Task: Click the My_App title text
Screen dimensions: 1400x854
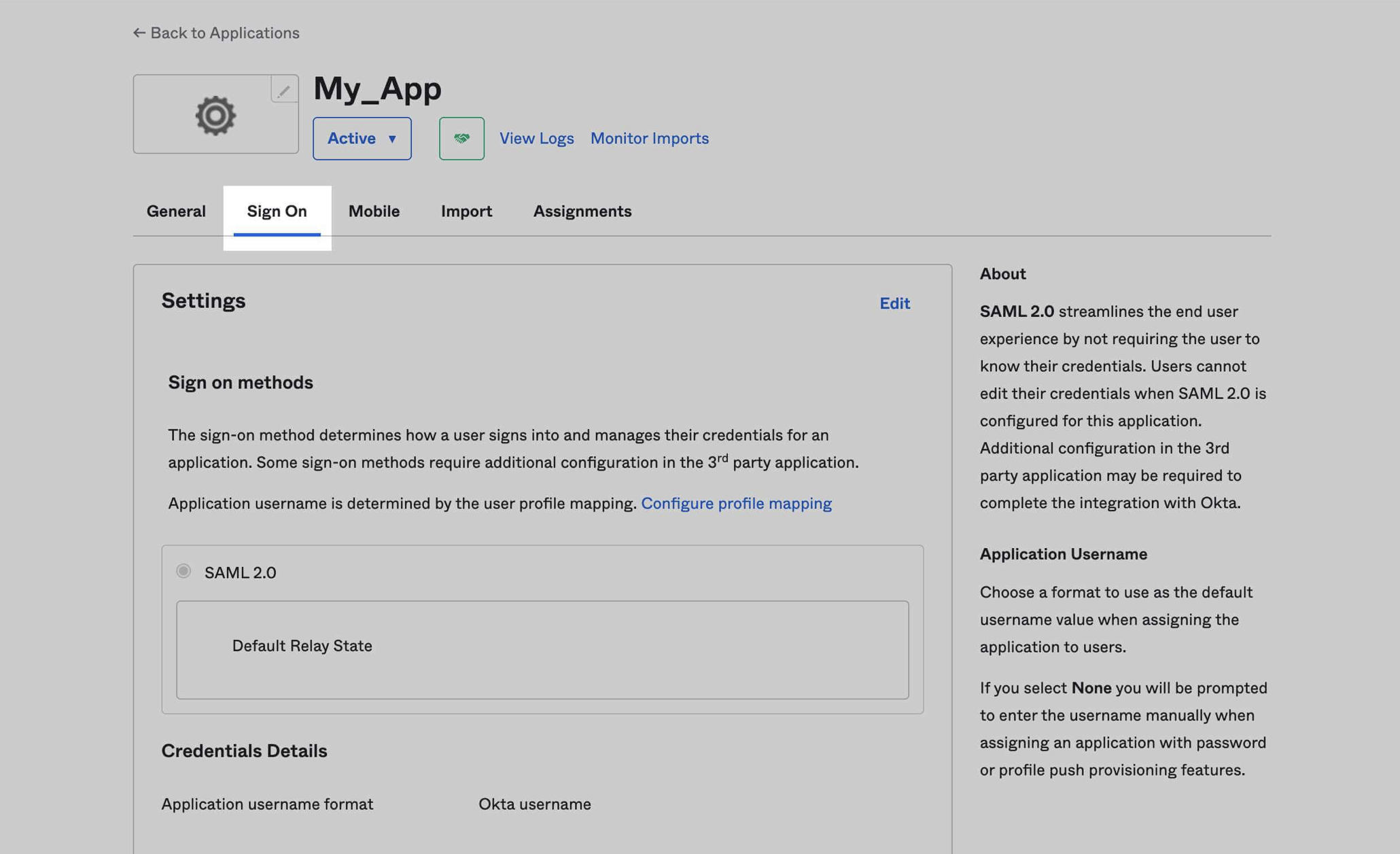Action: coord(377,89)
